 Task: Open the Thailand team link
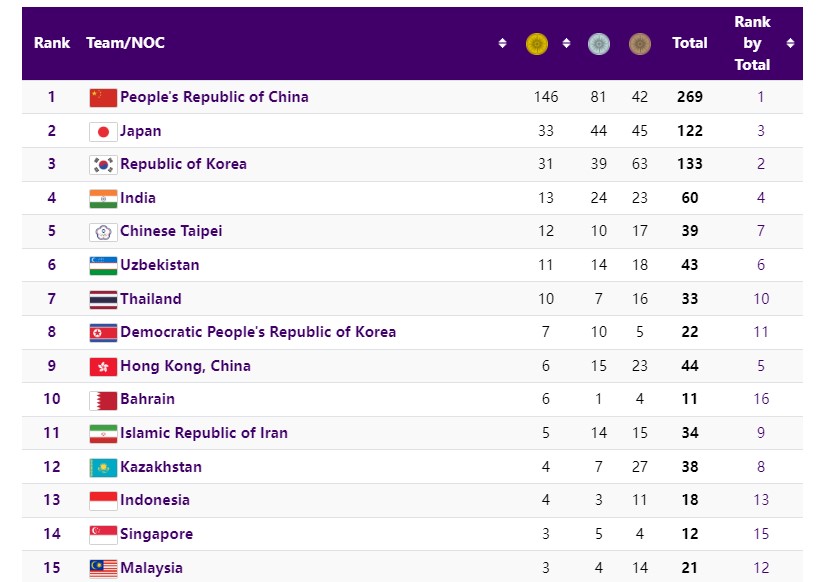(151, 299)
